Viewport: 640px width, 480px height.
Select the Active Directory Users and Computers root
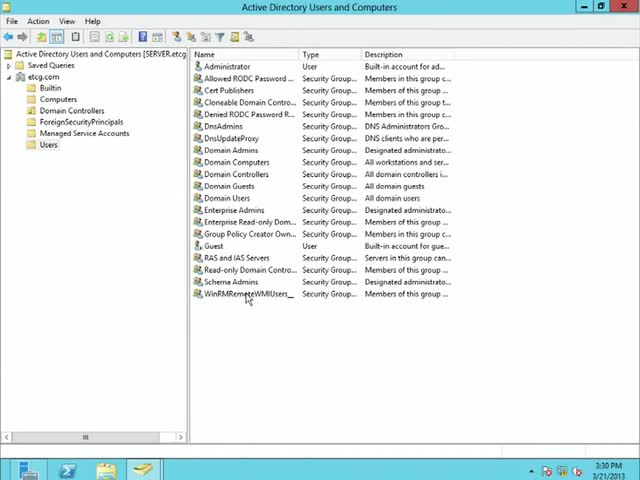coord(101,54)
